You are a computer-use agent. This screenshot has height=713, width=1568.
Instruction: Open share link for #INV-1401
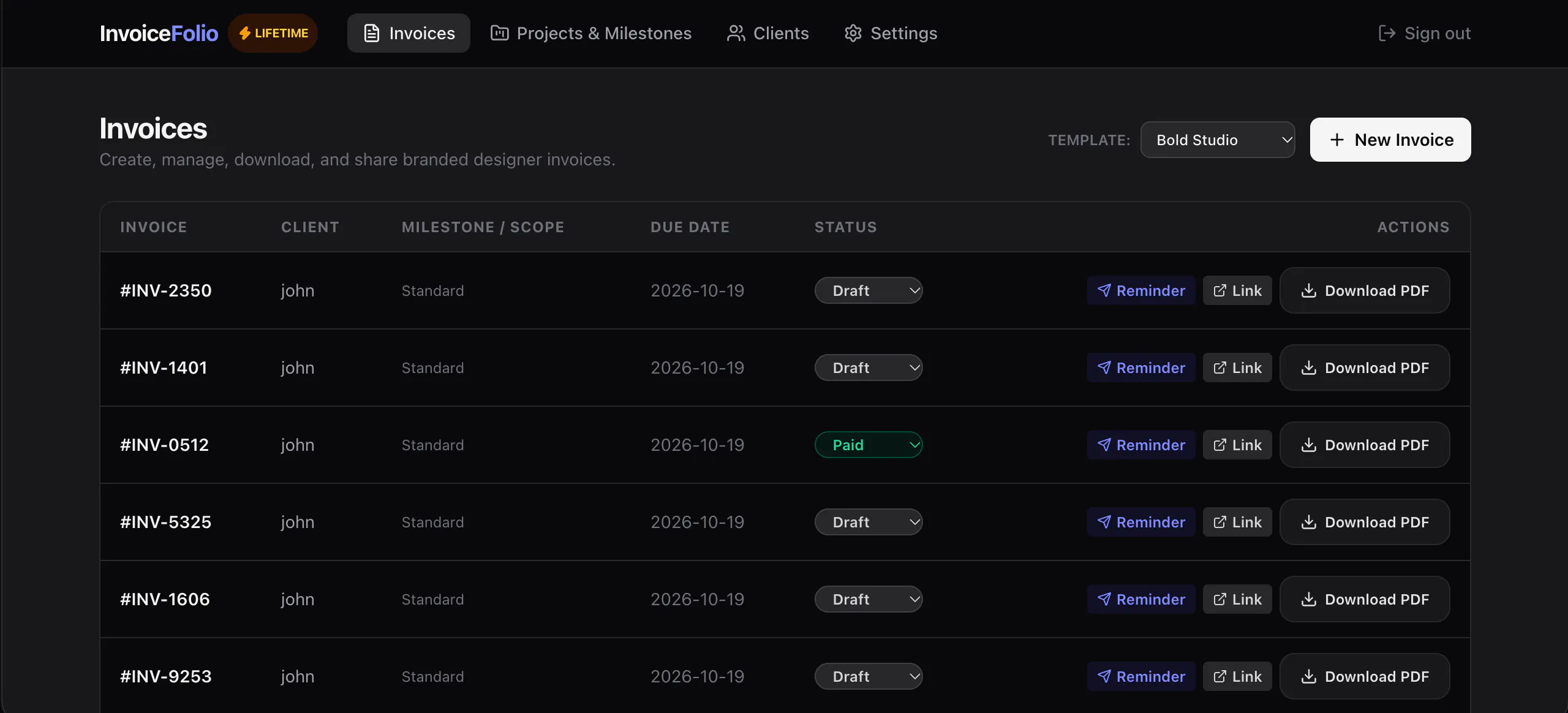[1237, 368]
